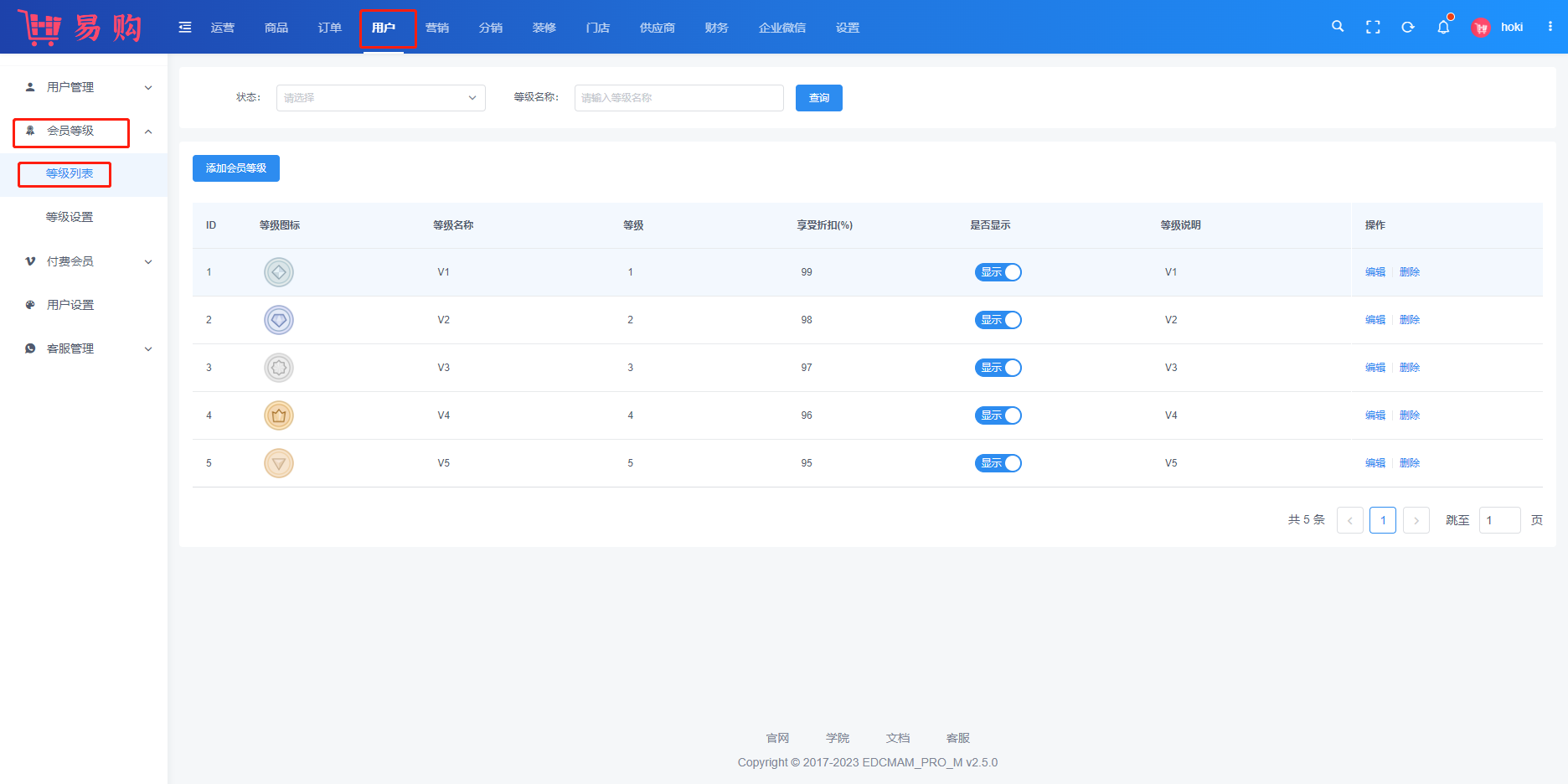The height and width of the screenshot is (784, 1568).
Task: Click the 等级名称 search input field
Action: click(678, 98)
